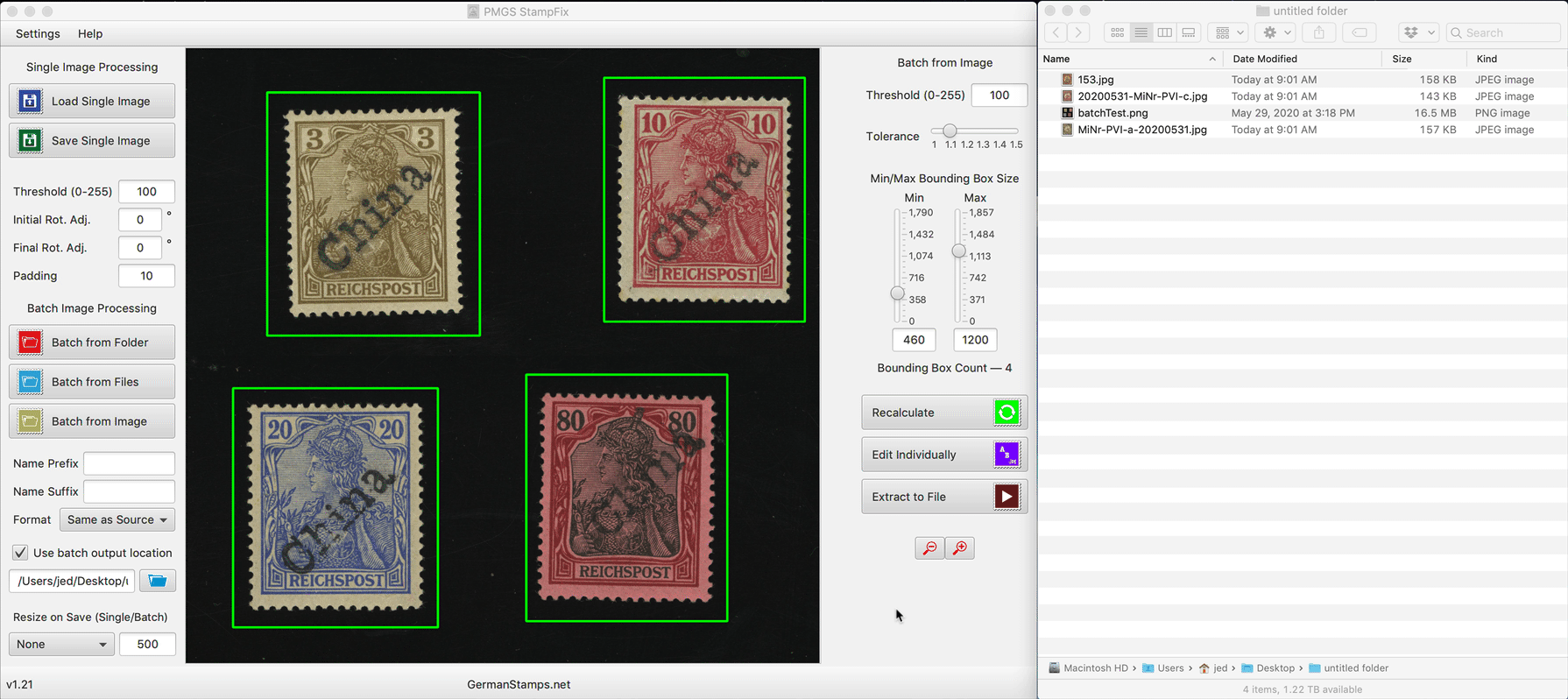
Task: Click the Finder share button
Action: [1318, 32]
